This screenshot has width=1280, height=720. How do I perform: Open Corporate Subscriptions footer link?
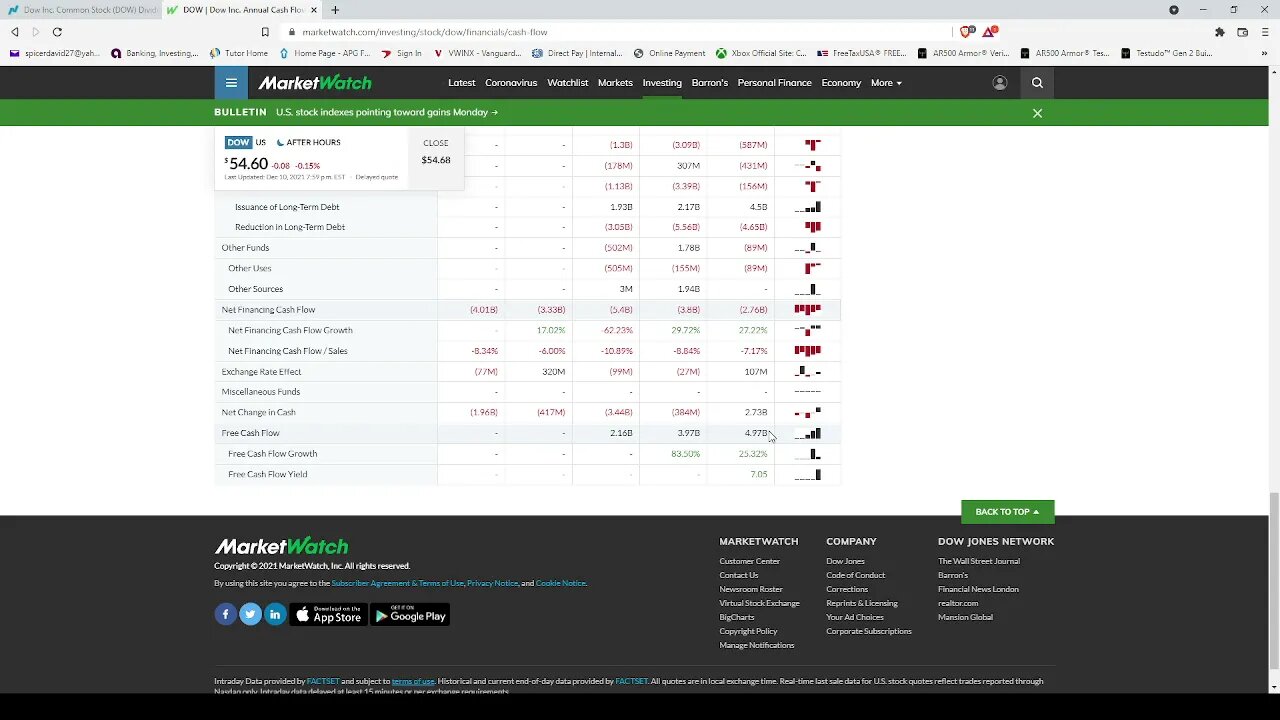pos(869,631)
